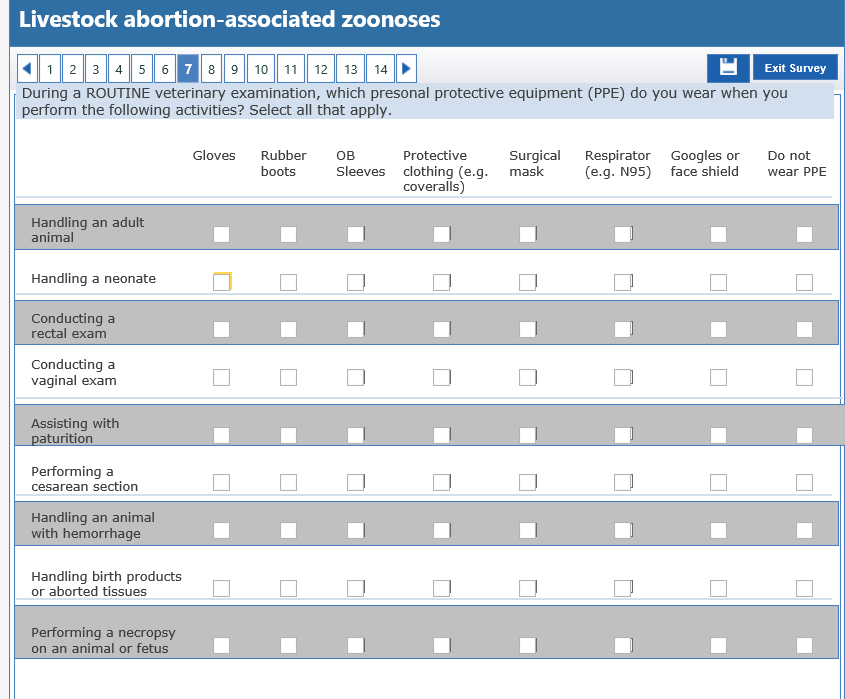The image size is (845, 699).
Task: Select page 3 in the page navigator
Action: (95, 69)
